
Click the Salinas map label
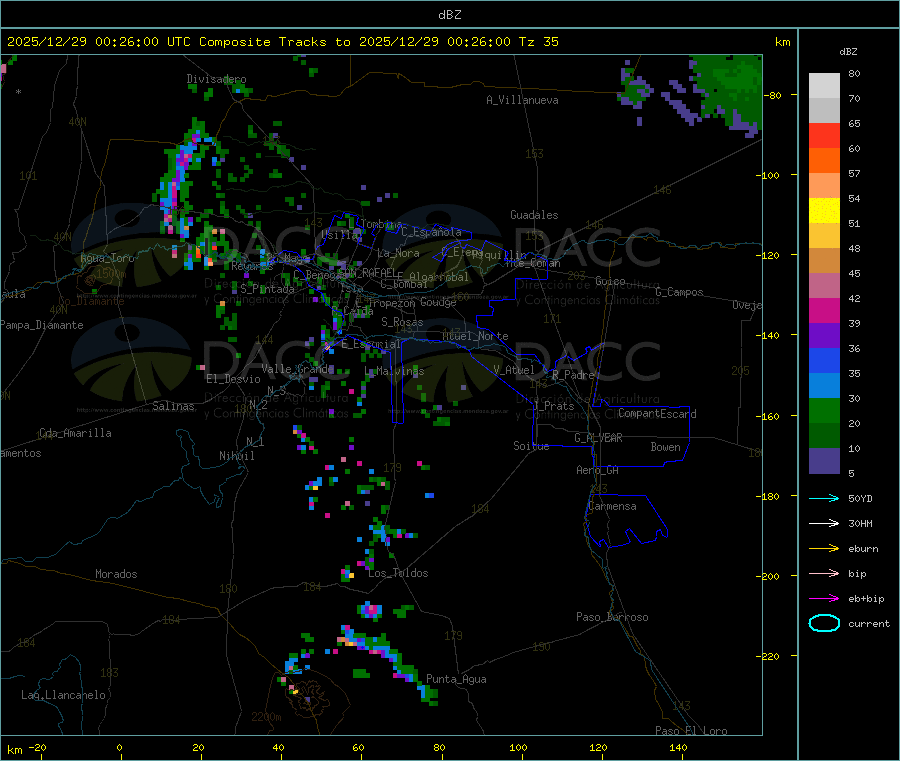tap(173, 406)
